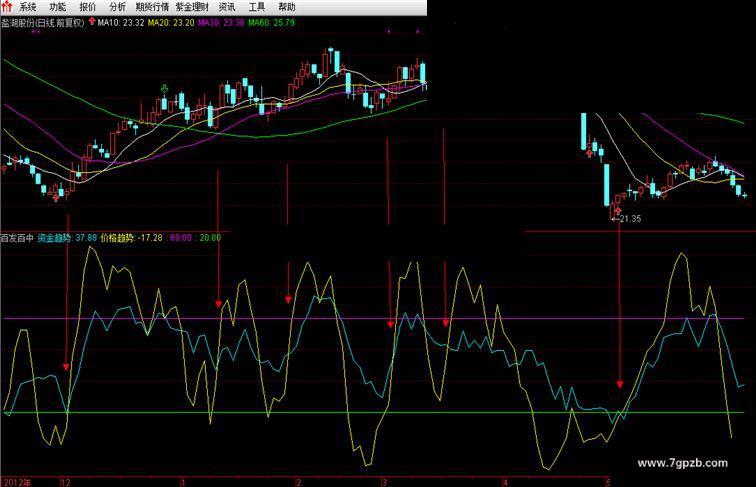756x487 pixels.
Task: Click the month 2 marker on time axis
Action: pos(298,482)
